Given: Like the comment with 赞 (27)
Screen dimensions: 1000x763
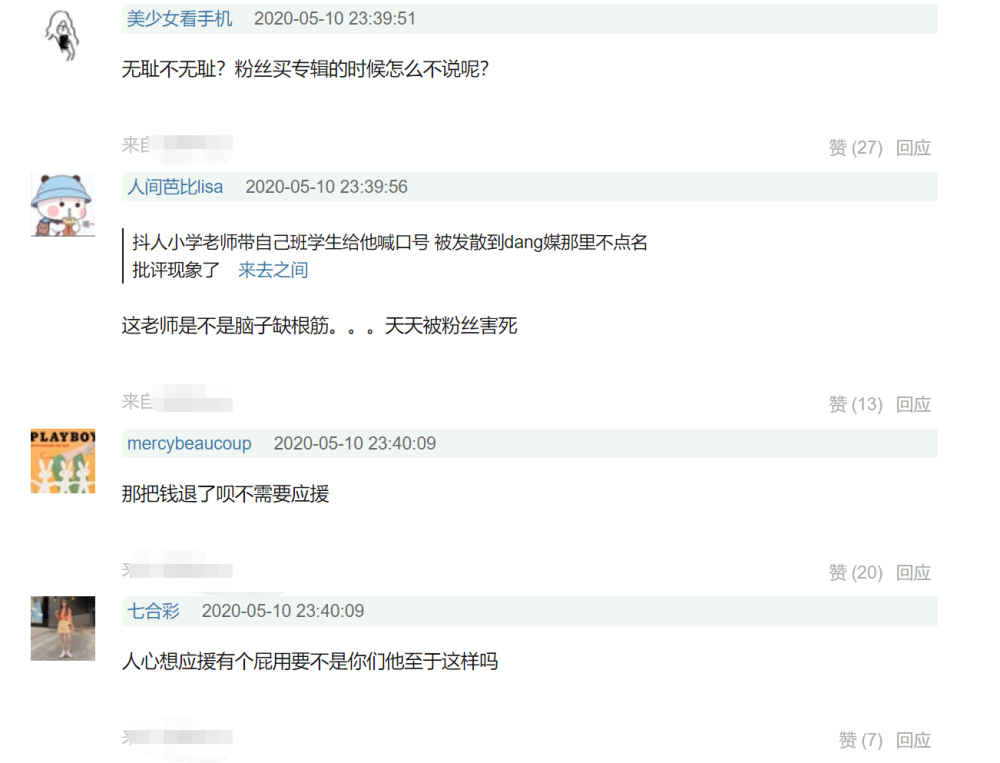Looking at the screenshot, I should [x=855, y=148].
